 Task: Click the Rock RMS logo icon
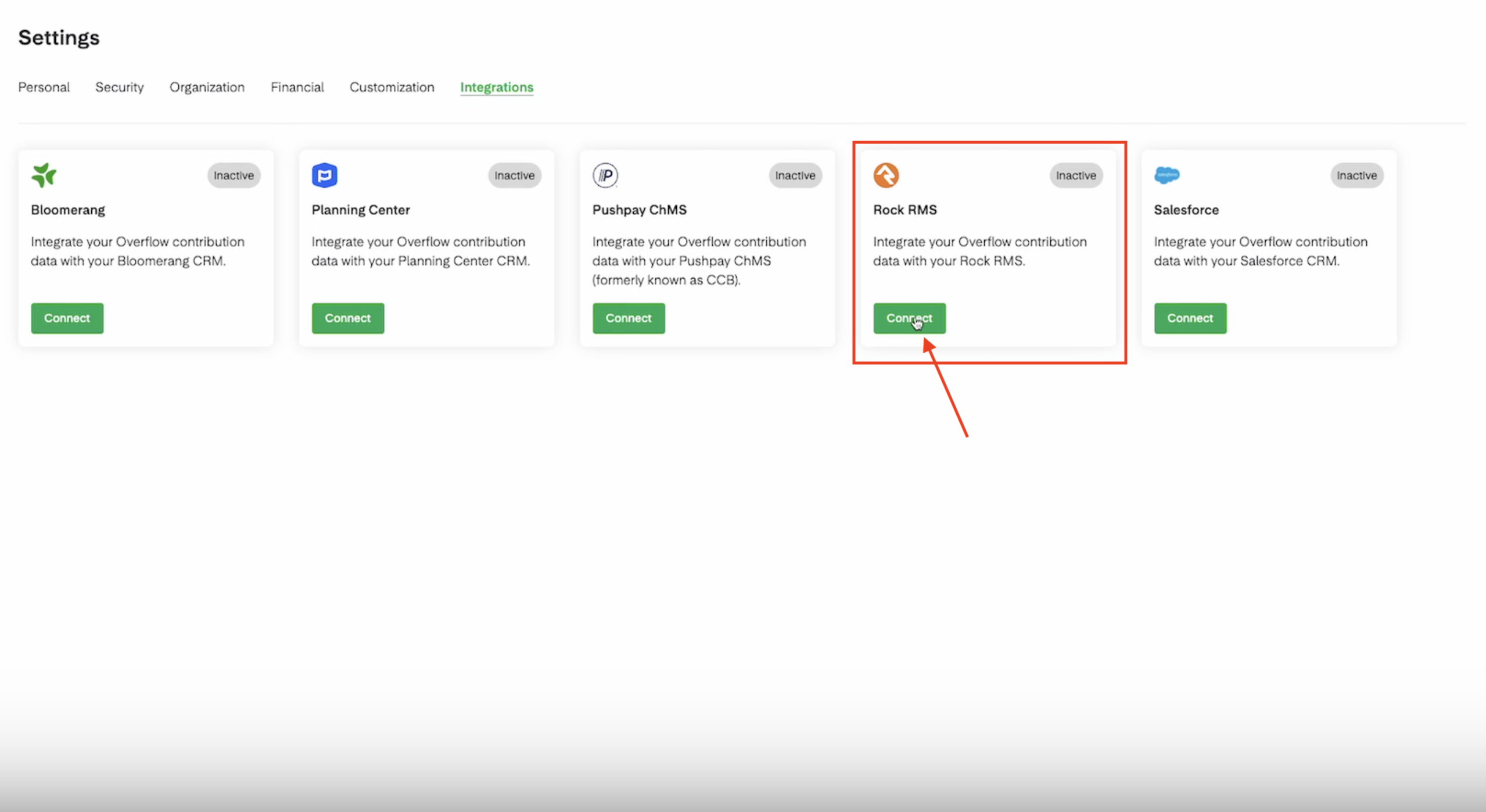(886, 175)
